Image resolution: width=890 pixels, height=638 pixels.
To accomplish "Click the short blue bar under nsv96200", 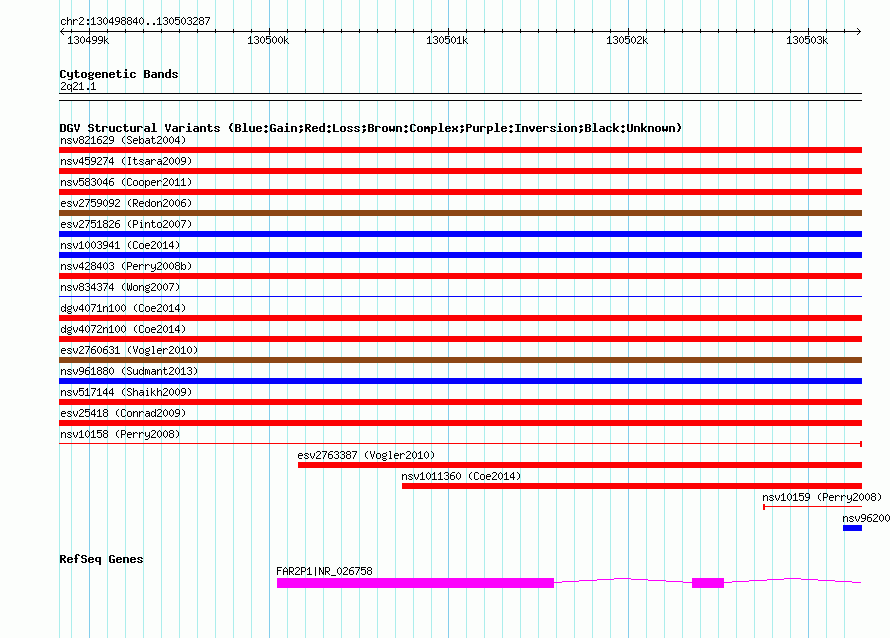I will 853,528.
